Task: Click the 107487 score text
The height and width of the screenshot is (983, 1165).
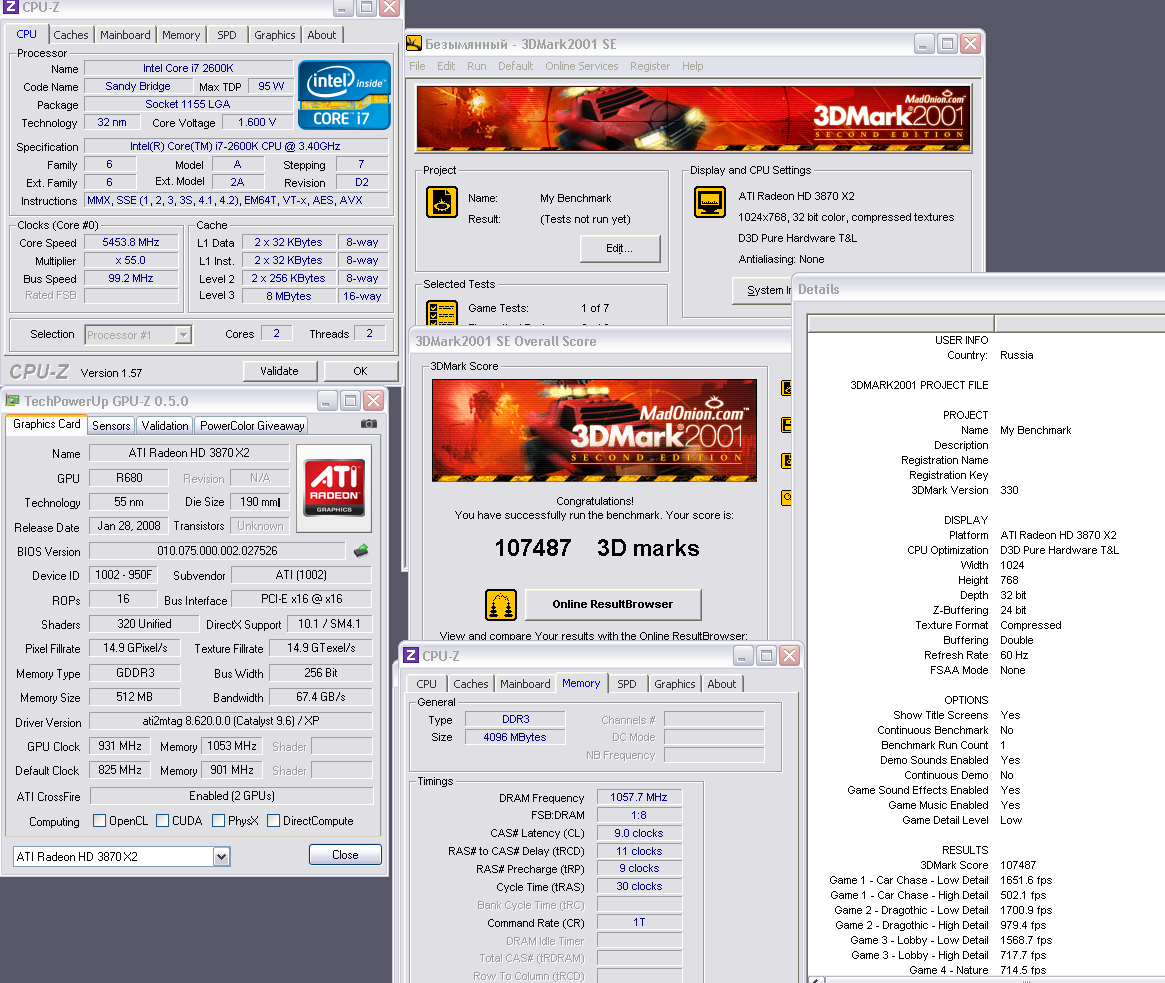Action: (533, 548)
